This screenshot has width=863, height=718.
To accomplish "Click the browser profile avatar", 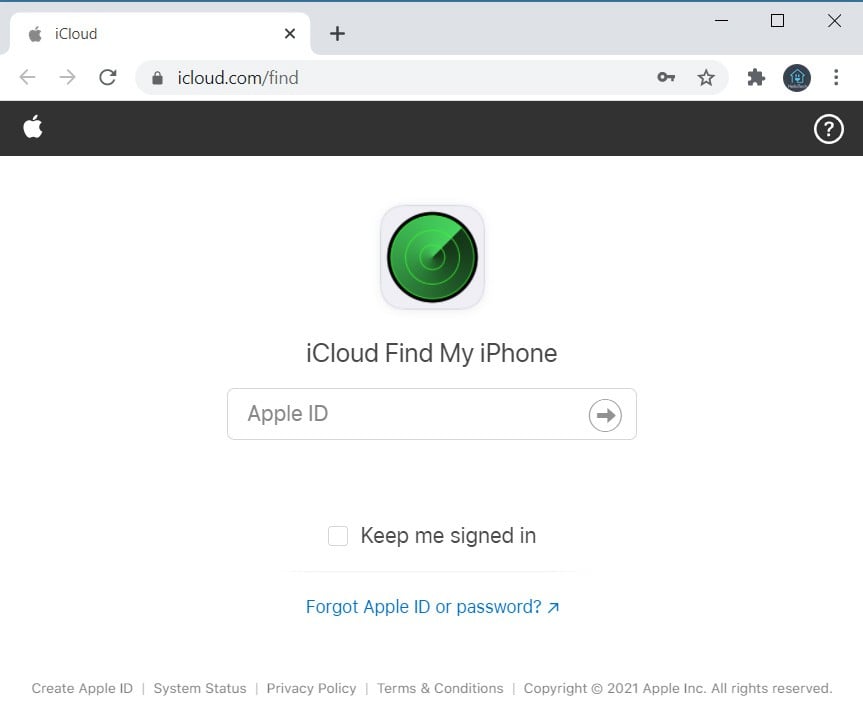I will pyautogui.click(x=797, y=78).
